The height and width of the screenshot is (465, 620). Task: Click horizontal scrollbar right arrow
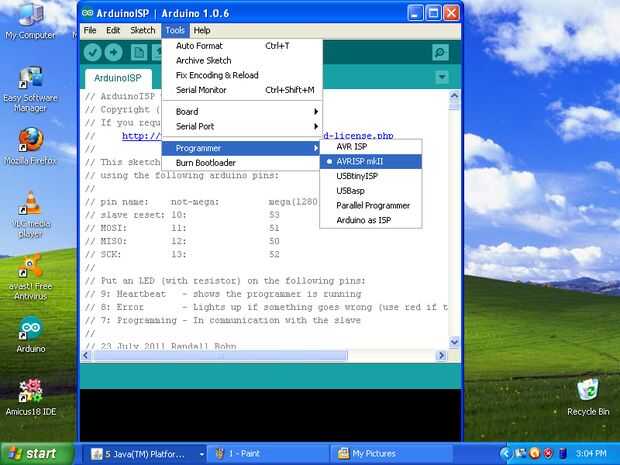click(x=441, y=355)
